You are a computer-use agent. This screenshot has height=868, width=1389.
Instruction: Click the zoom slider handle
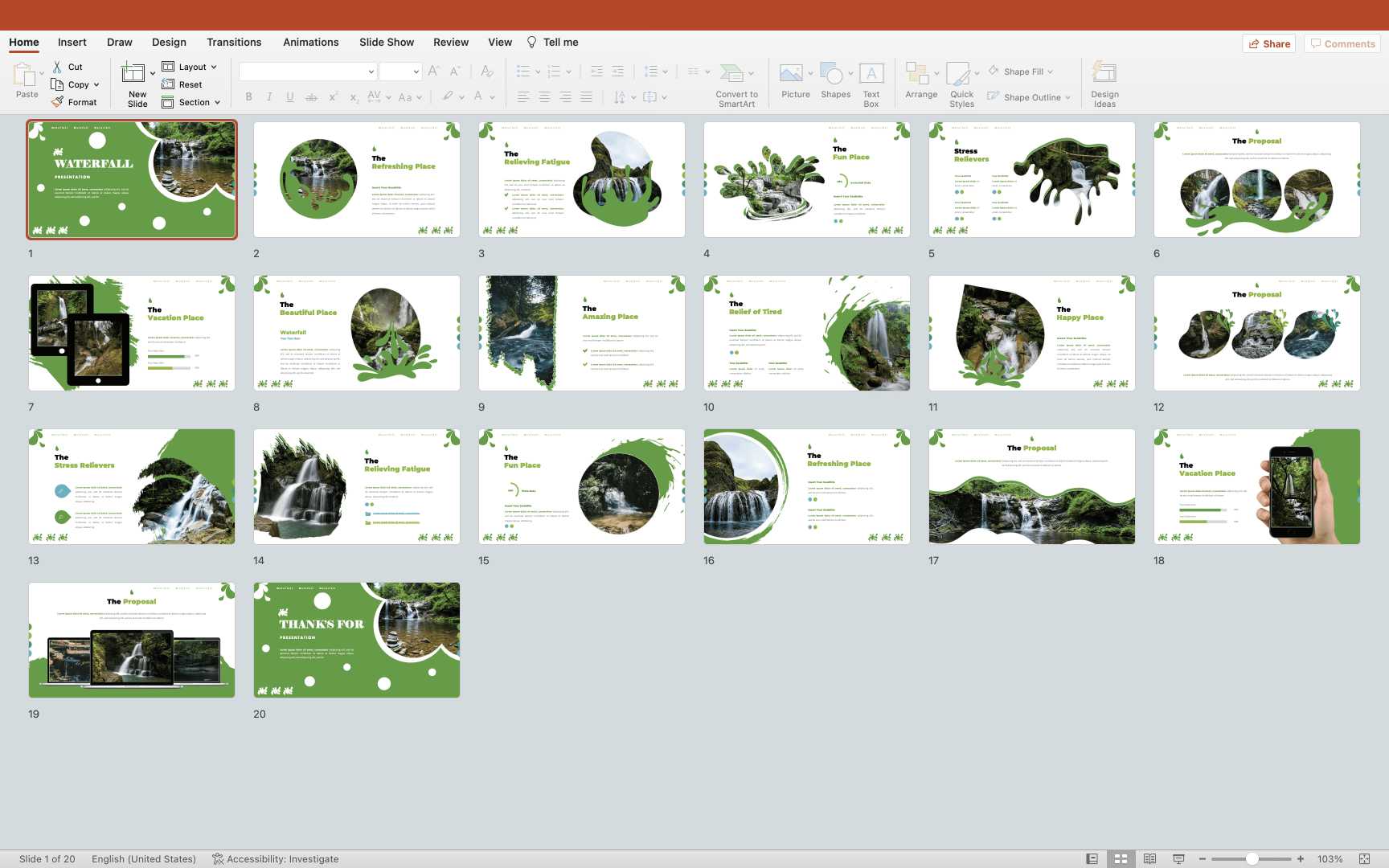pos(1252,859)
